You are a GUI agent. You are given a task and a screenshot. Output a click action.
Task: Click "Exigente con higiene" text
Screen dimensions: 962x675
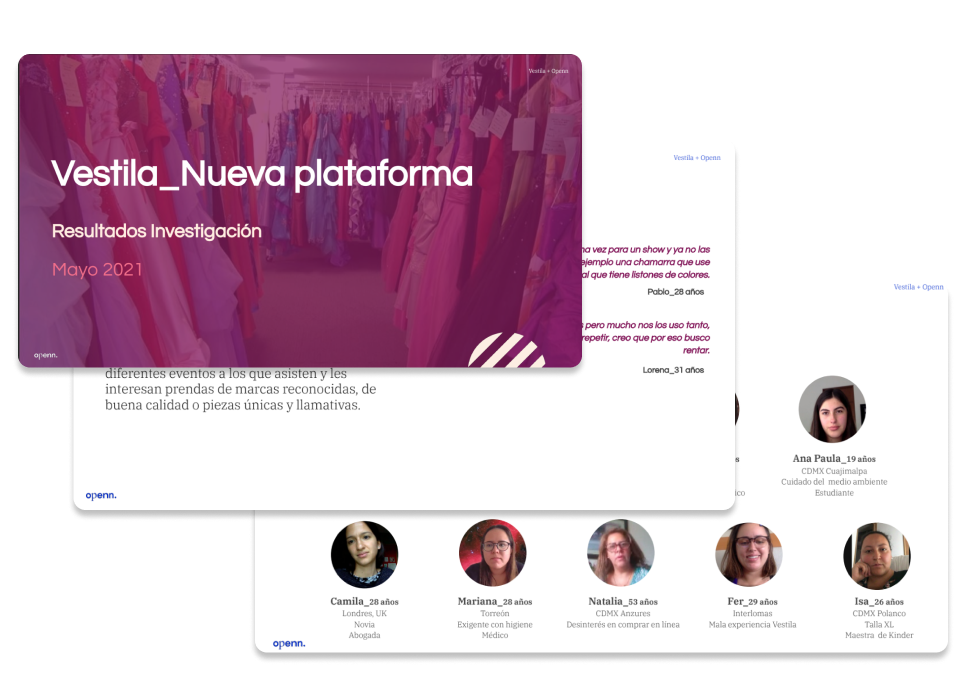point(494,625)
